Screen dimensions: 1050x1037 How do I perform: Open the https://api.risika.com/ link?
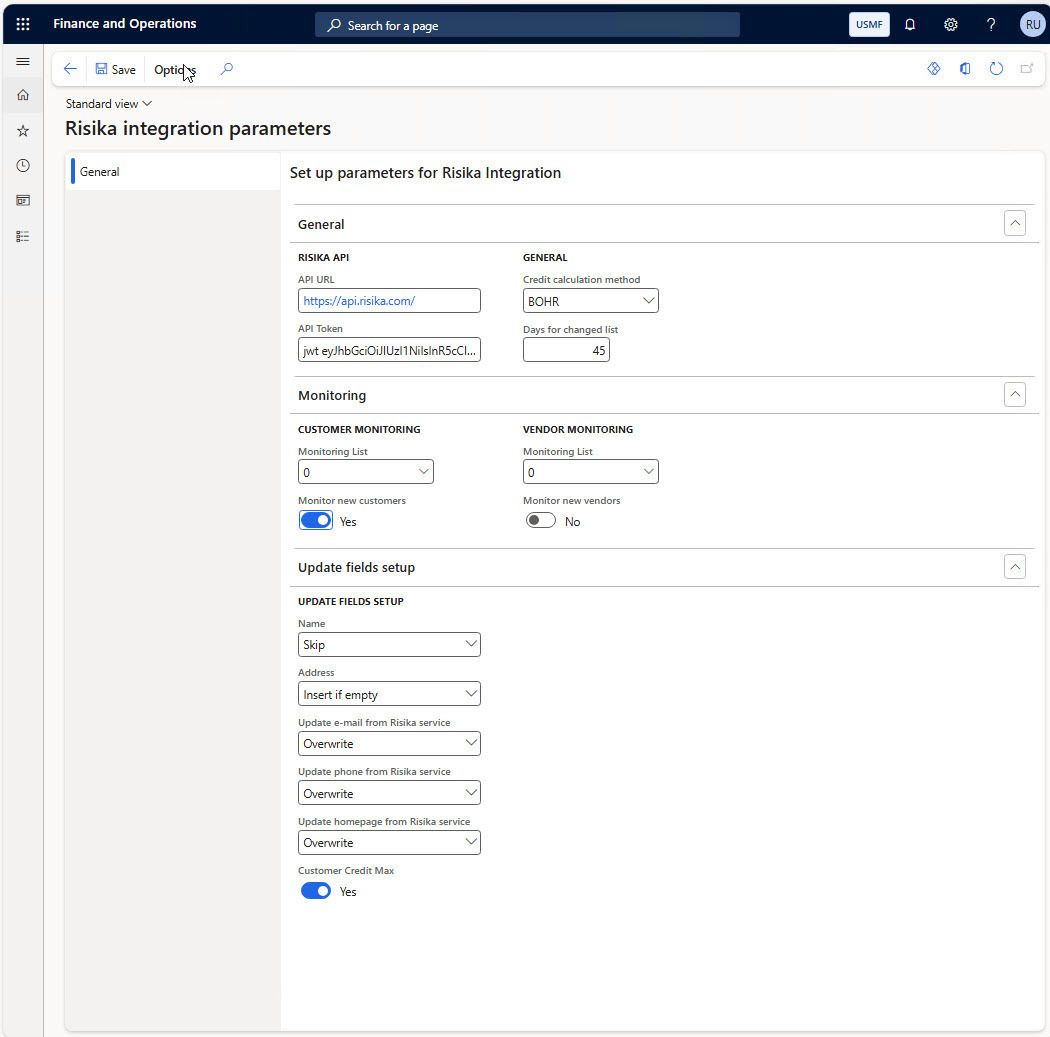[x=359, y=301]
